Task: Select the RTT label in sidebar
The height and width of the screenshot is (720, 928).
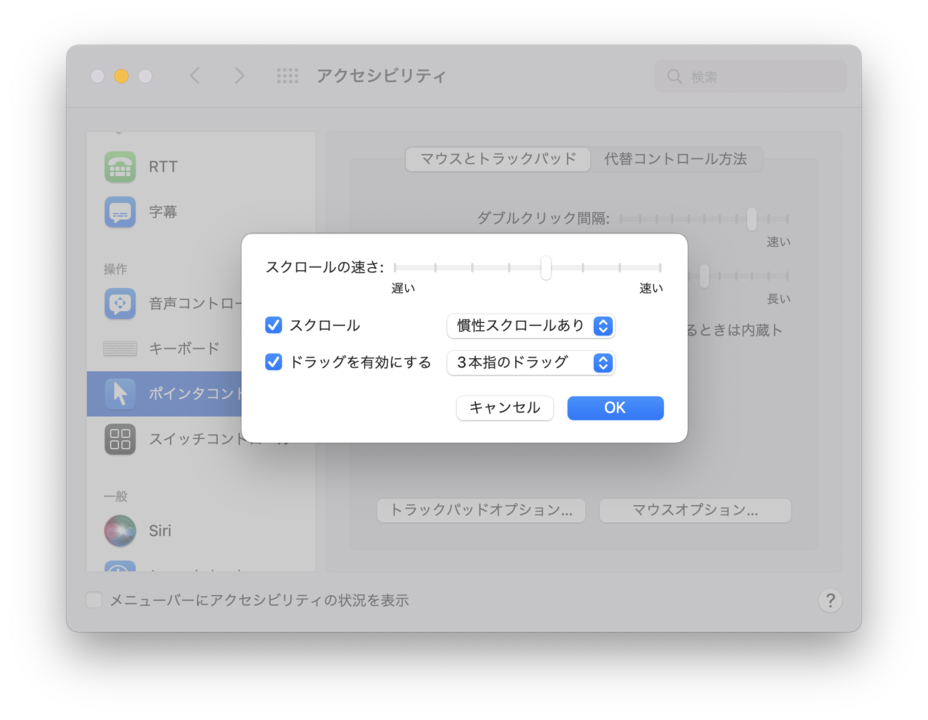Action: (163, 167)
